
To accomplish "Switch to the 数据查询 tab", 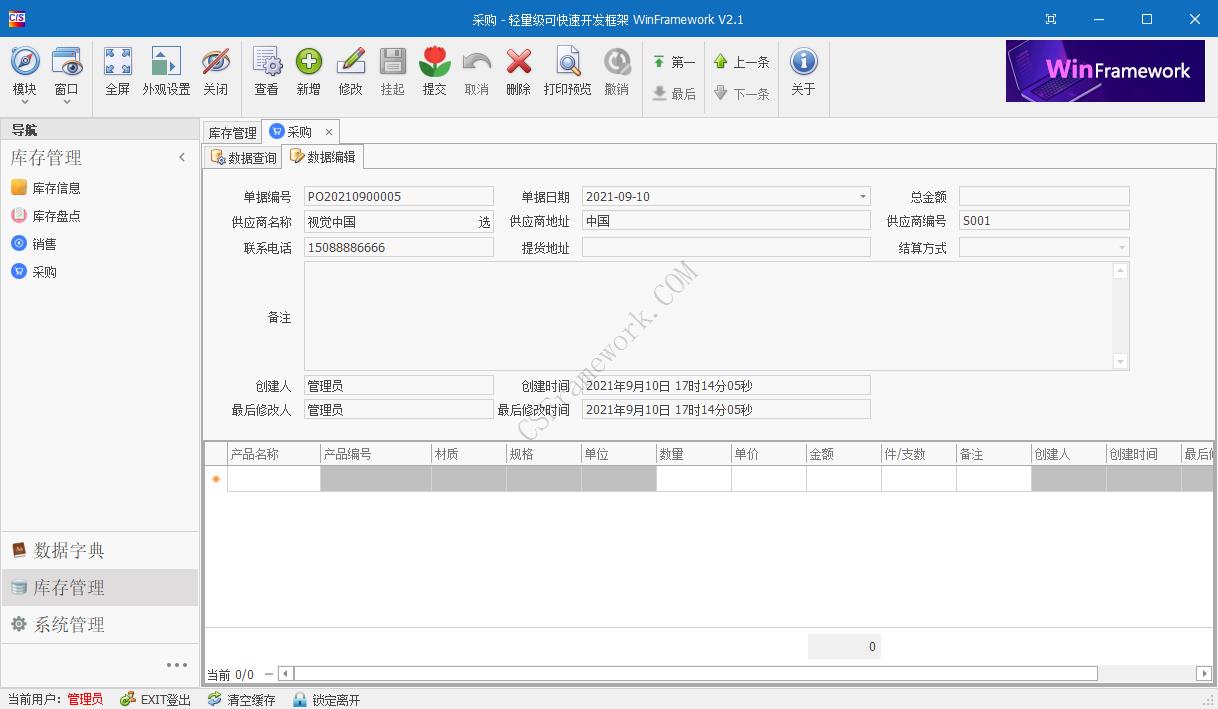I will [241, 156].
